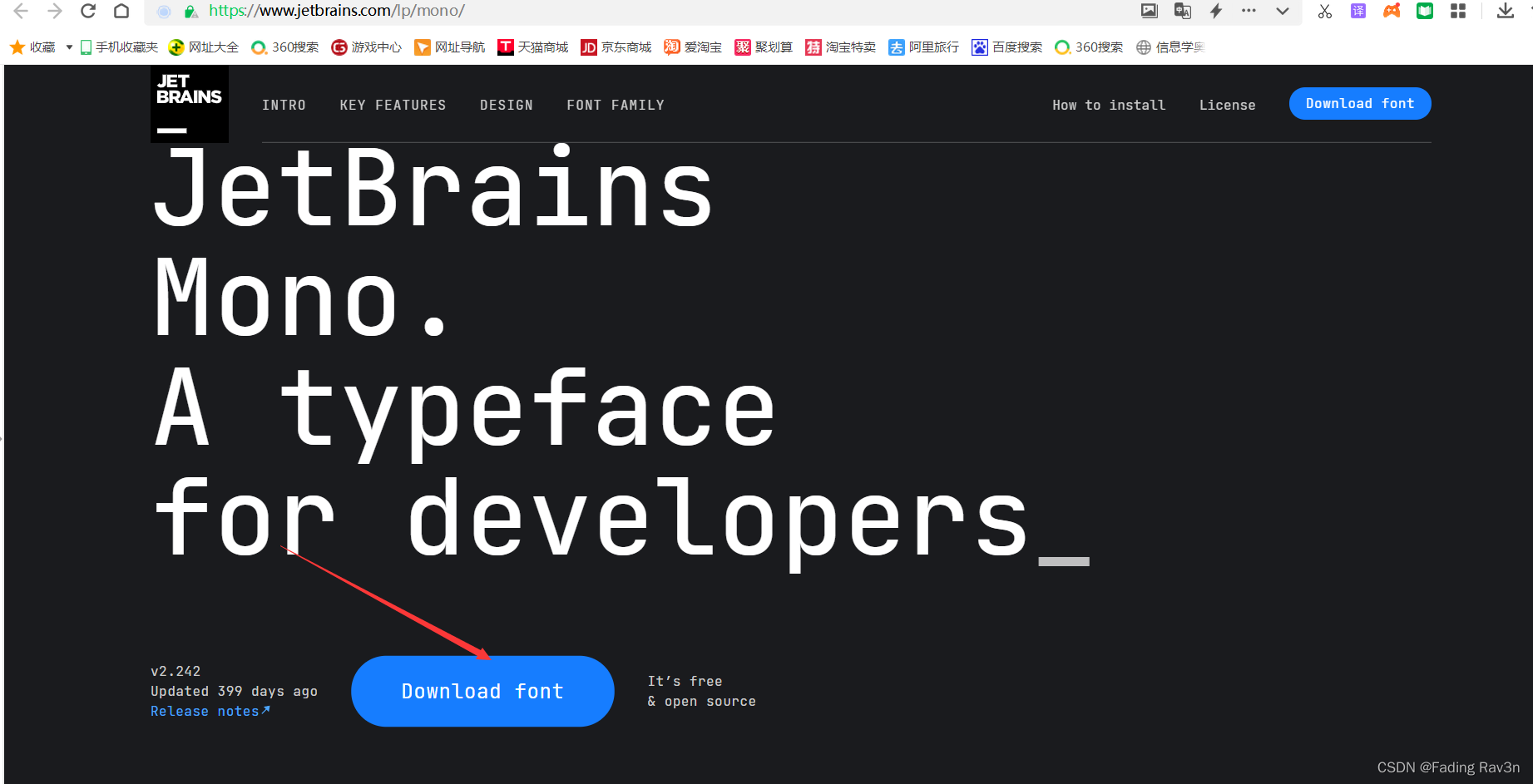The height and width of the screenshot is (784, 1533).
Task: Click the green shield extension icon
Action: (x=1425, y=11)
